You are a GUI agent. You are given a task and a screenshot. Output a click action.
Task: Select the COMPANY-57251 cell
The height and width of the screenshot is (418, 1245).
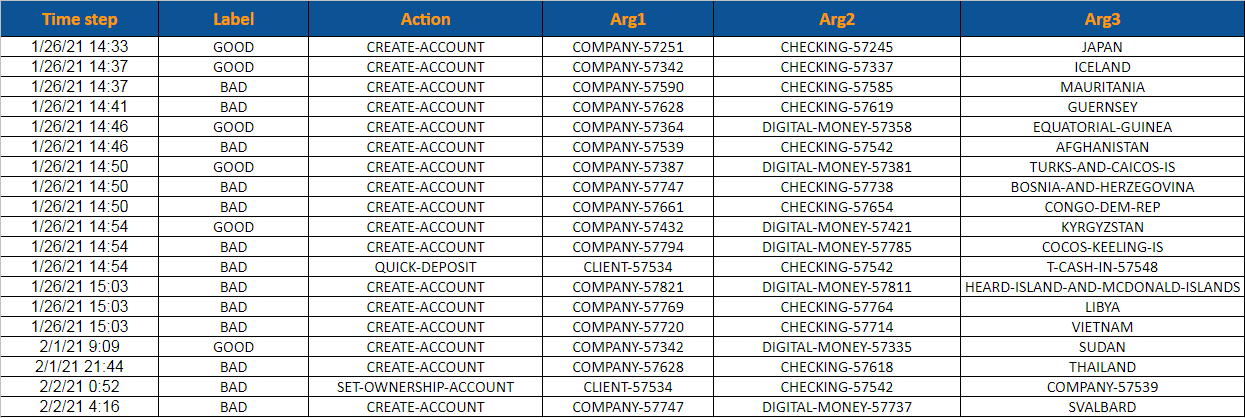[628, 47]
